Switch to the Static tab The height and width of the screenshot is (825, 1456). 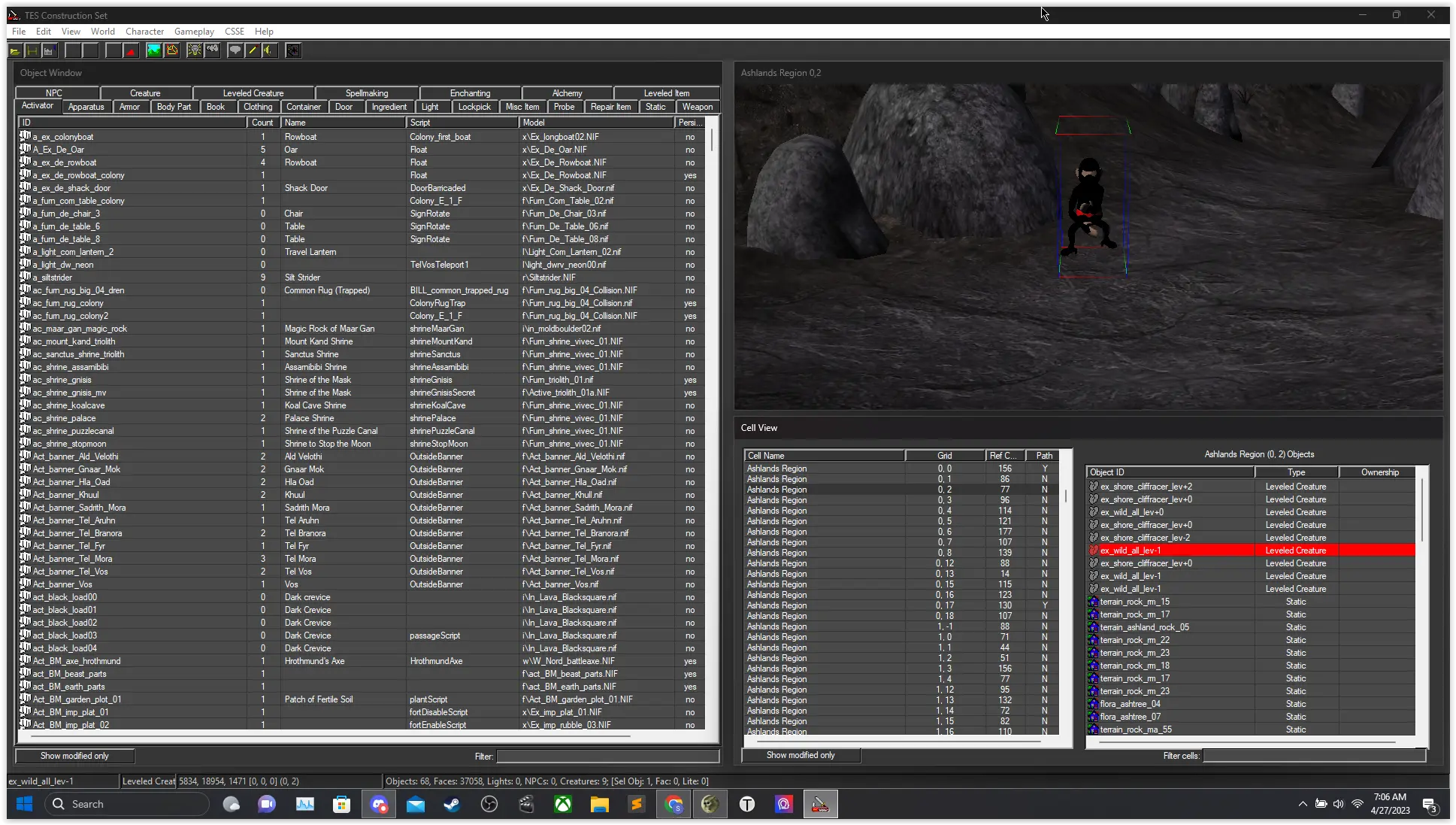[x=655, y=107]
